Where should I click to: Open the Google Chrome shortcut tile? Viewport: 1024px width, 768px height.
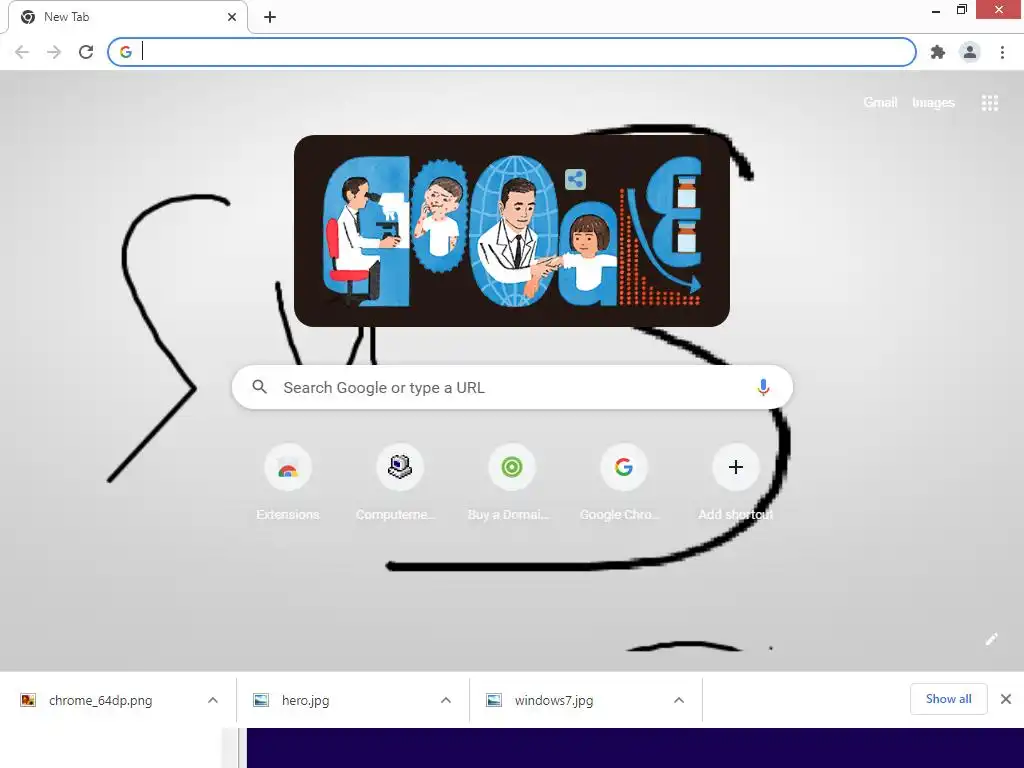click(623, 482)
